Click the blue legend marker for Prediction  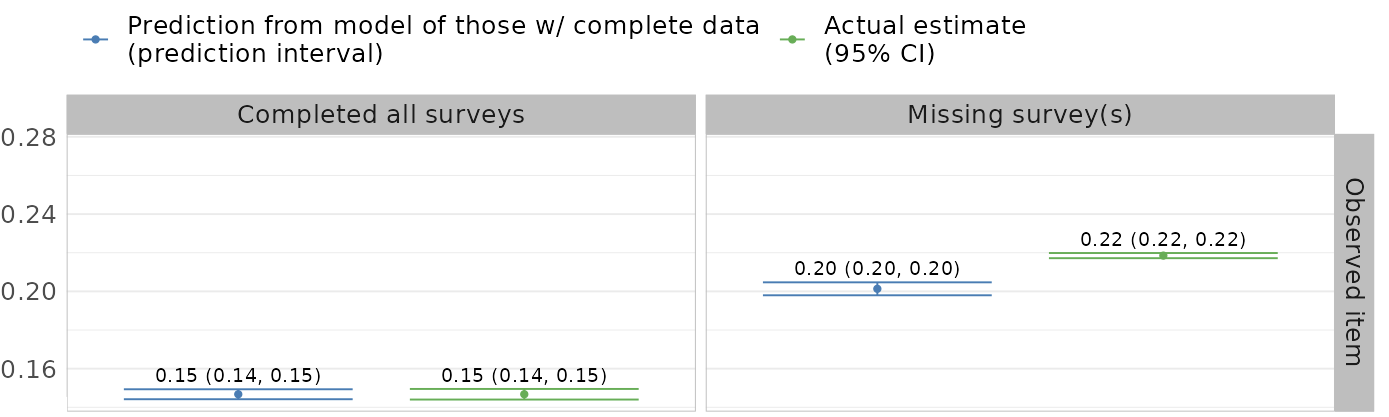[95, 40]
